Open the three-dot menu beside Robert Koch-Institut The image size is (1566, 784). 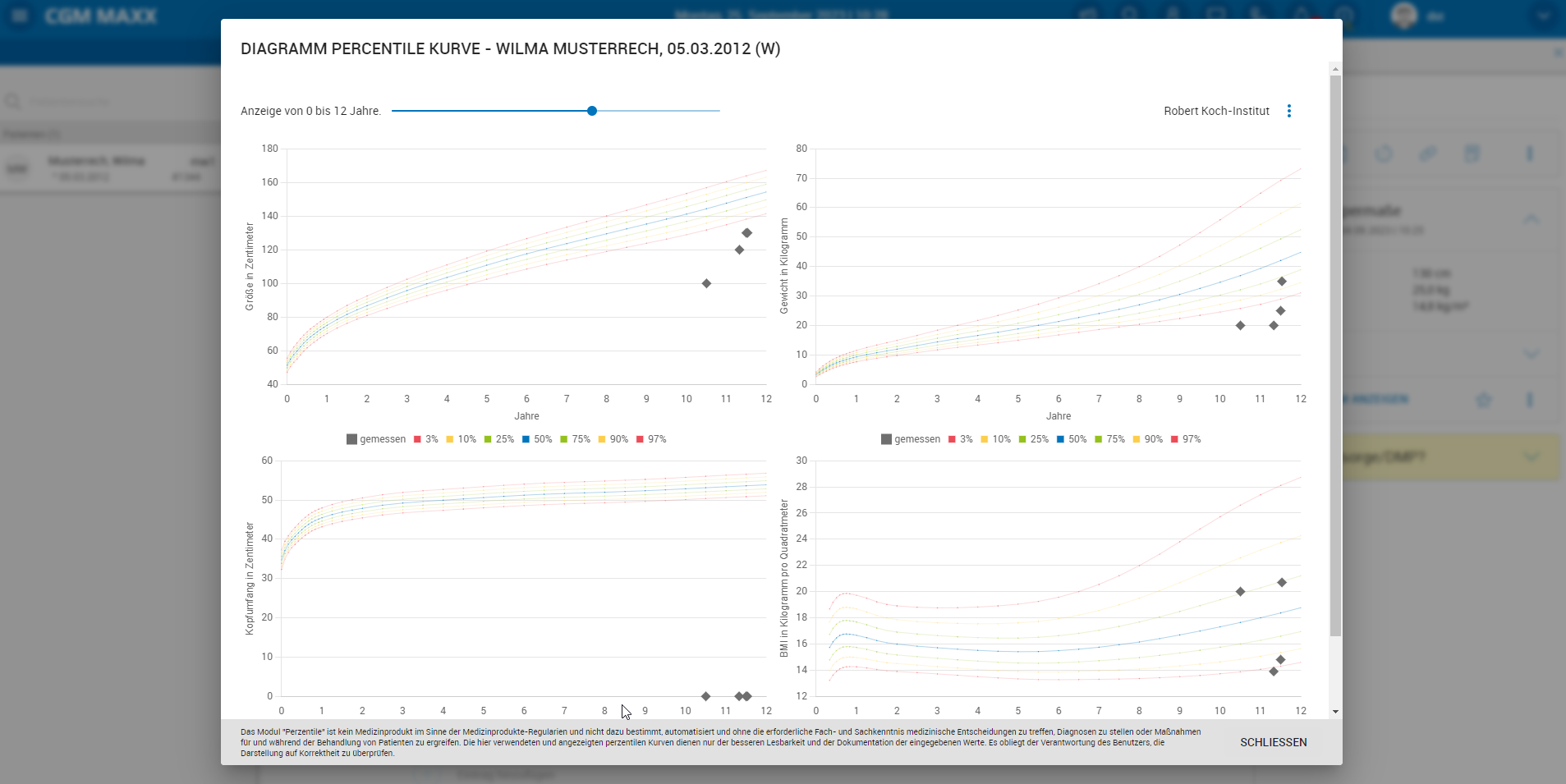1288,111
